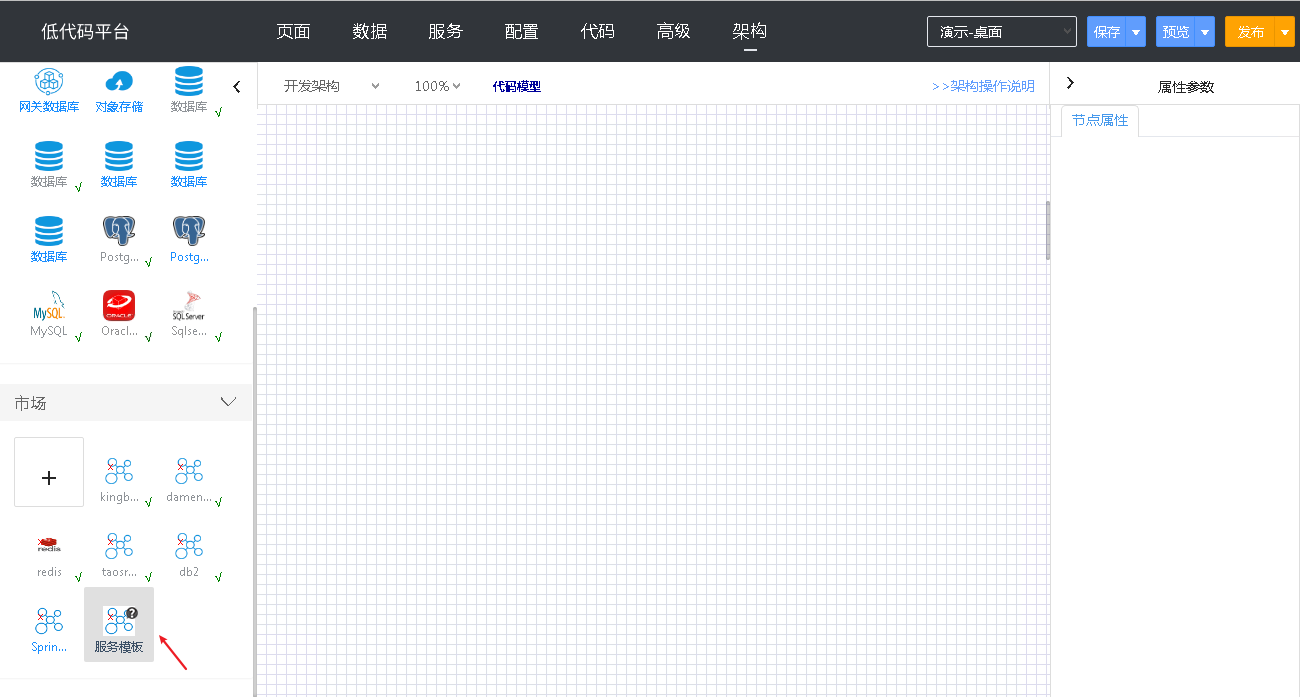
Task: Select the db2 market node icon
Action: point(189,546)
